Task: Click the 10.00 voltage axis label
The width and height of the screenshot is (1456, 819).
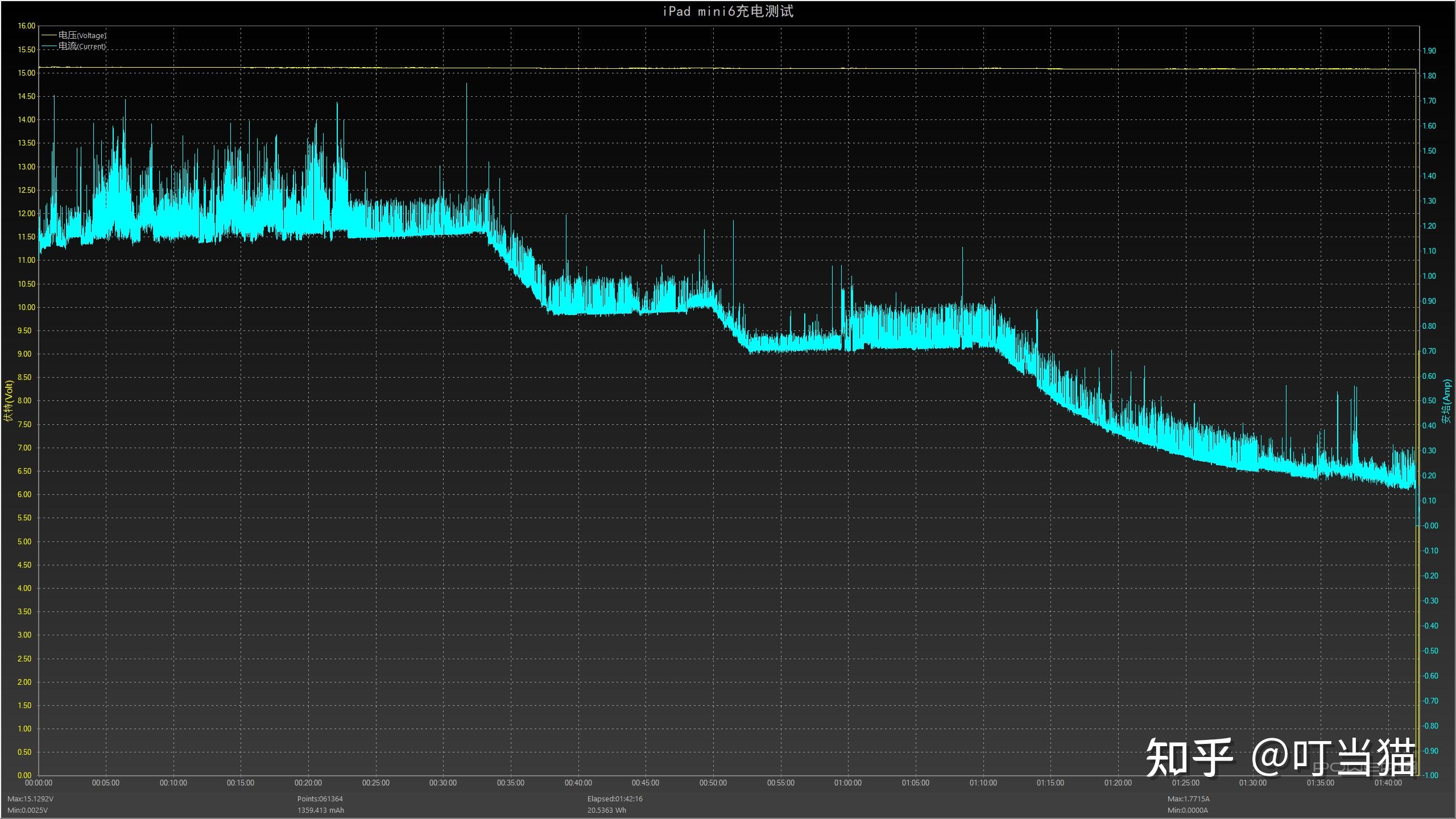Action: (x=27, y=307)
